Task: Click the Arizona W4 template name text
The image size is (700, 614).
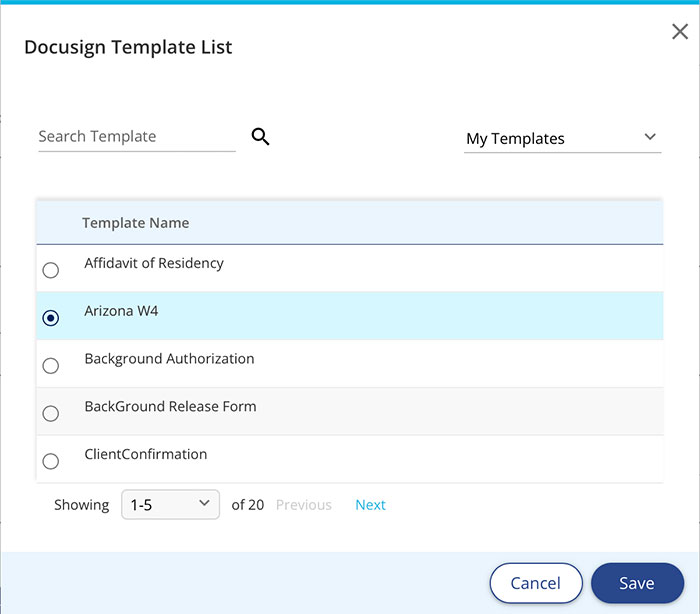Action: [x=121, y=311]
